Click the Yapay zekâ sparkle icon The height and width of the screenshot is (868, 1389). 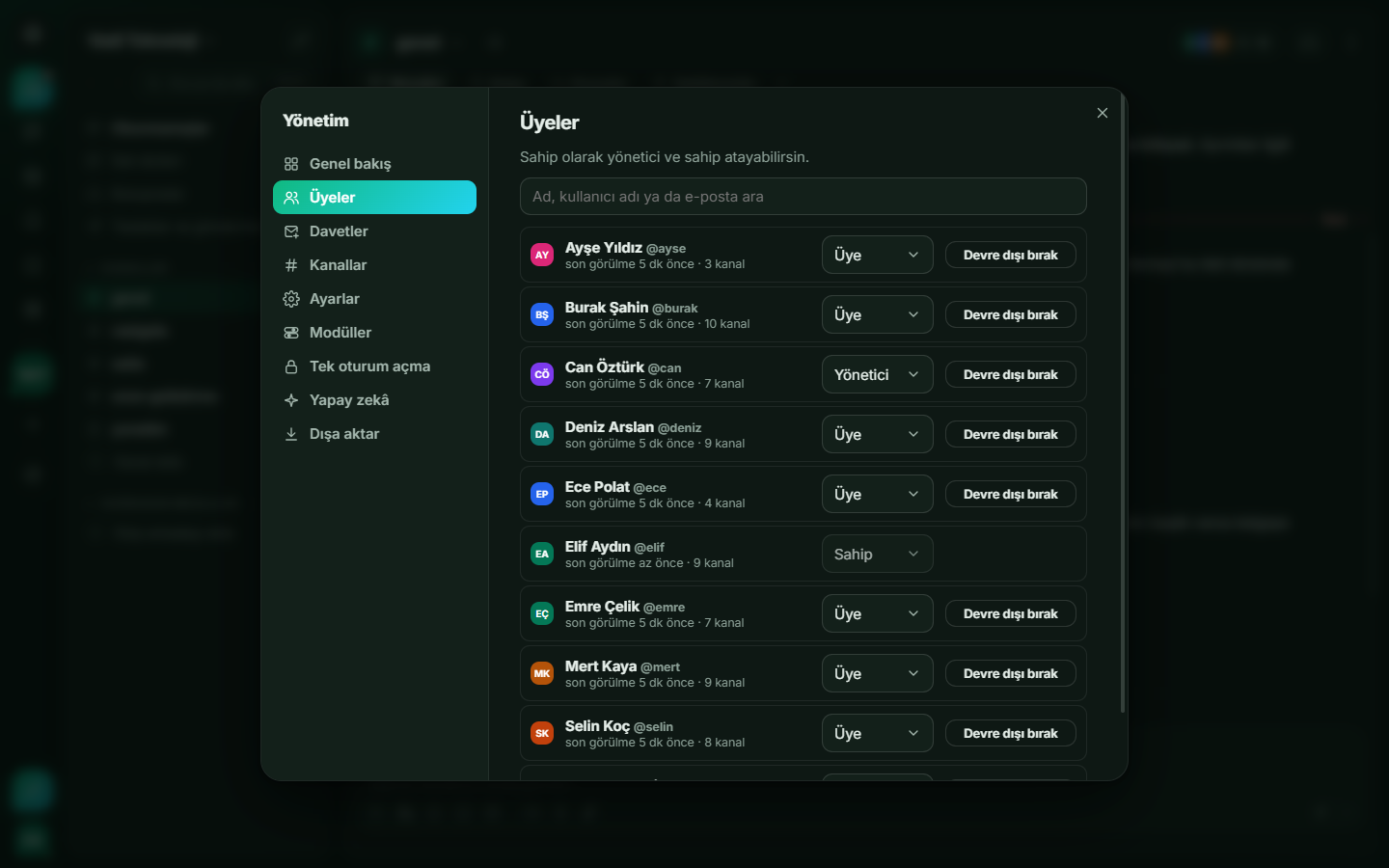(x=291, y=400)
